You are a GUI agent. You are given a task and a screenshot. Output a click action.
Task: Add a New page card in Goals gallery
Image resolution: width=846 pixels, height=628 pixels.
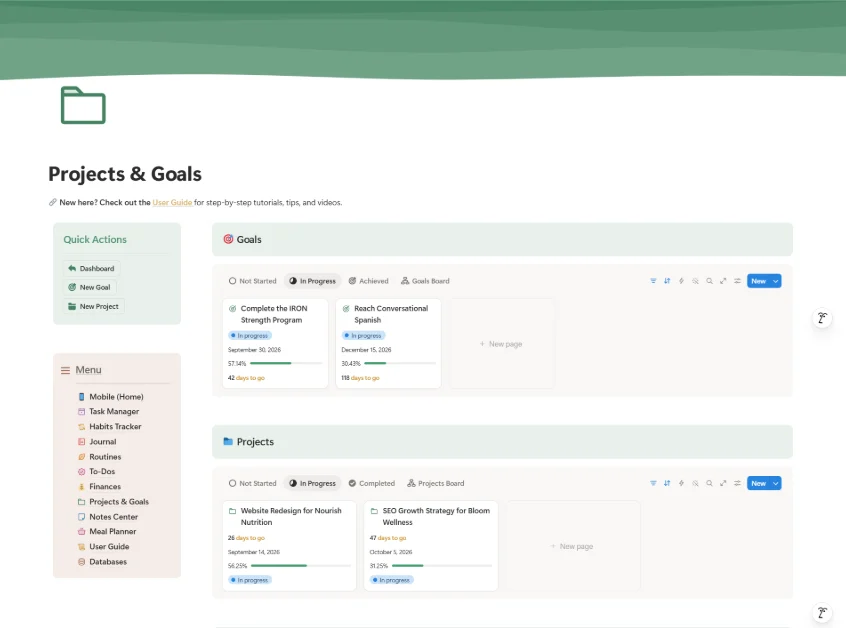click(501, 344)
